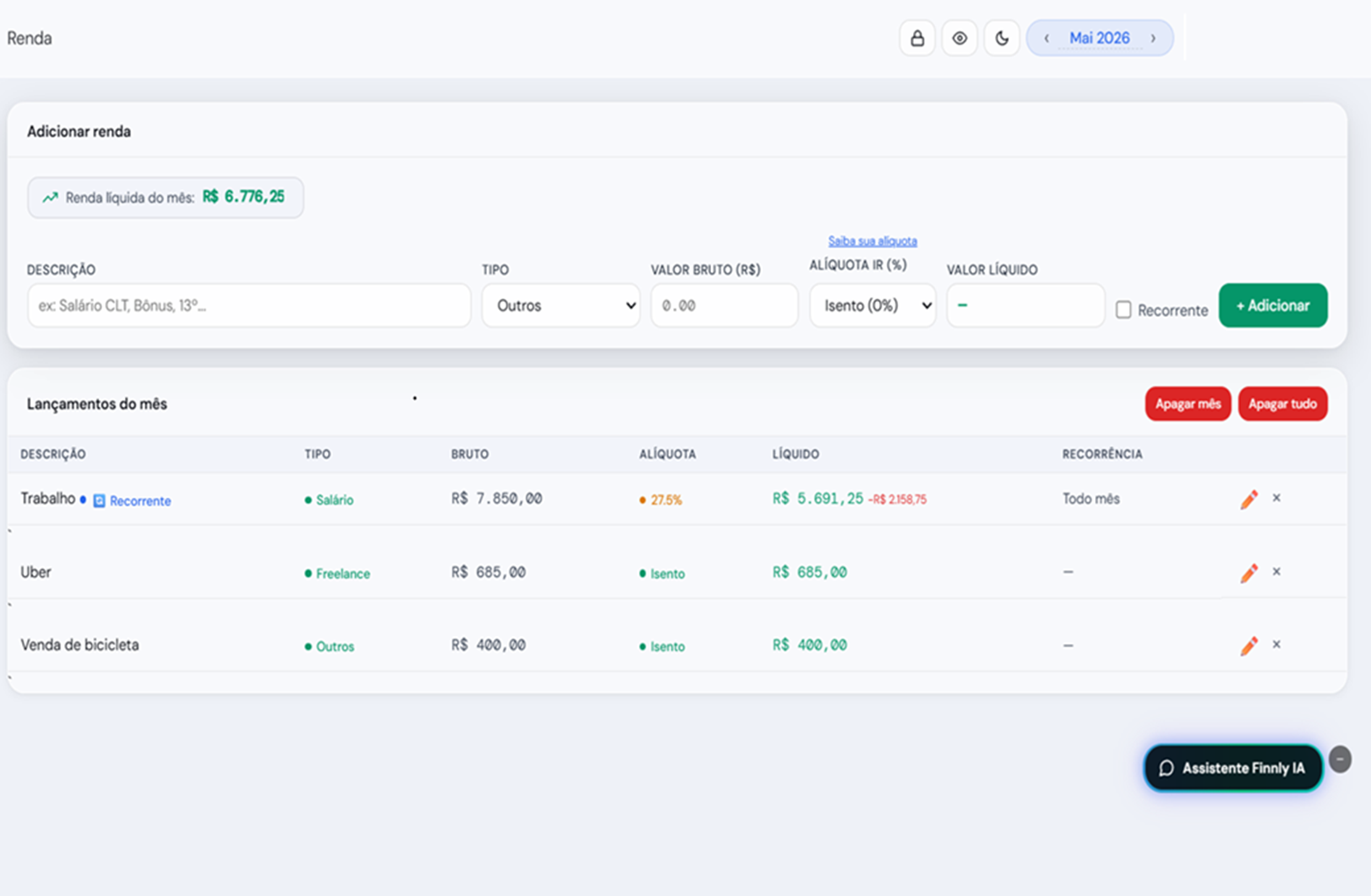Click the lock icon in the header
Viewport: 1371px width, 896px height.
(x=917, y=39)
